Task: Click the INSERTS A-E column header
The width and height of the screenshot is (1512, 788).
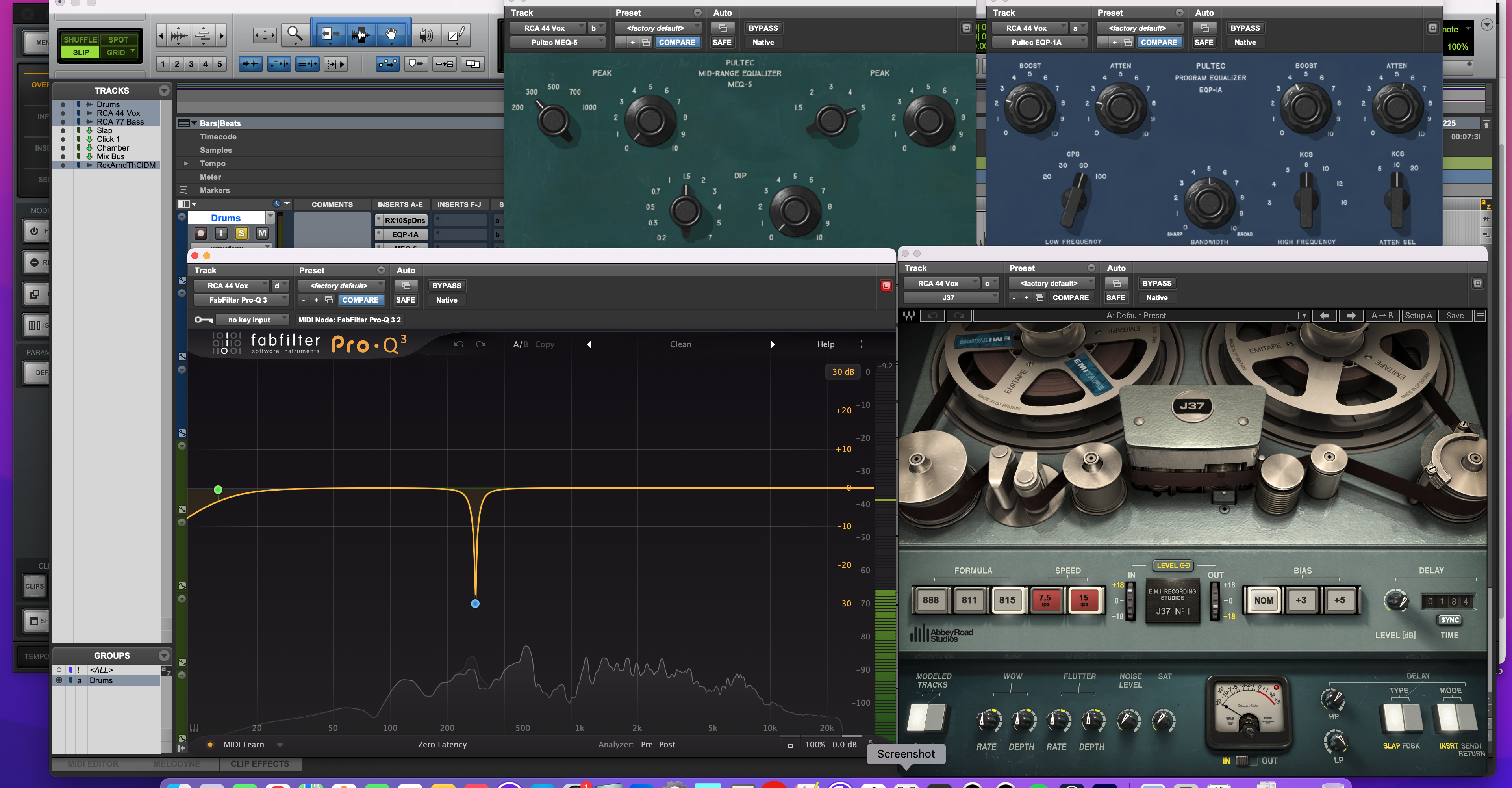Action: pyautogui.click(x=400, y=204)
